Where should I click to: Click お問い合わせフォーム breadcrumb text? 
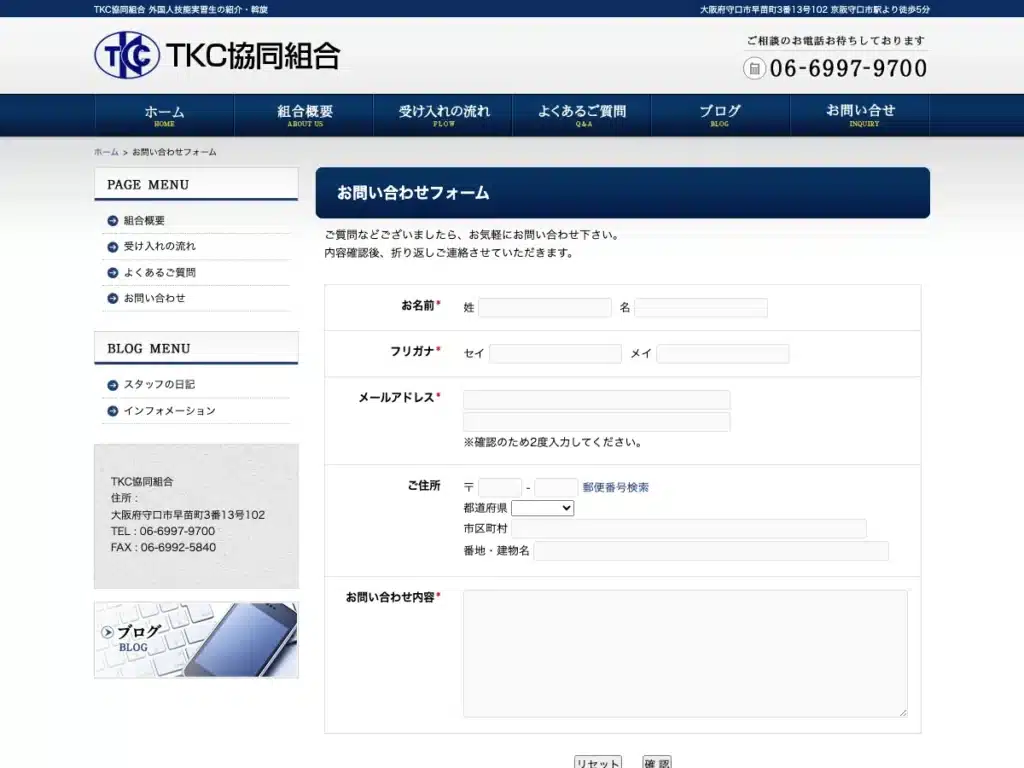click(x=174, y=152)
